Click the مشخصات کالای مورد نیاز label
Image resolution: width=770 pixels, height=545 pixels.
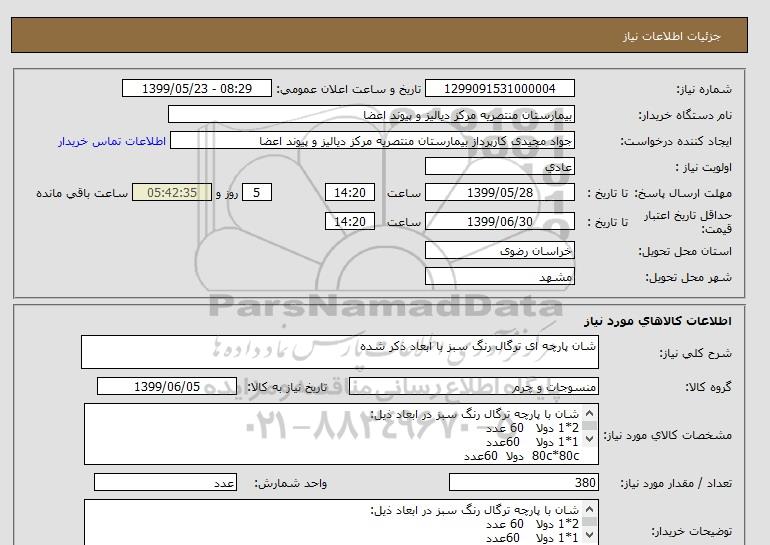click(667, 435)
